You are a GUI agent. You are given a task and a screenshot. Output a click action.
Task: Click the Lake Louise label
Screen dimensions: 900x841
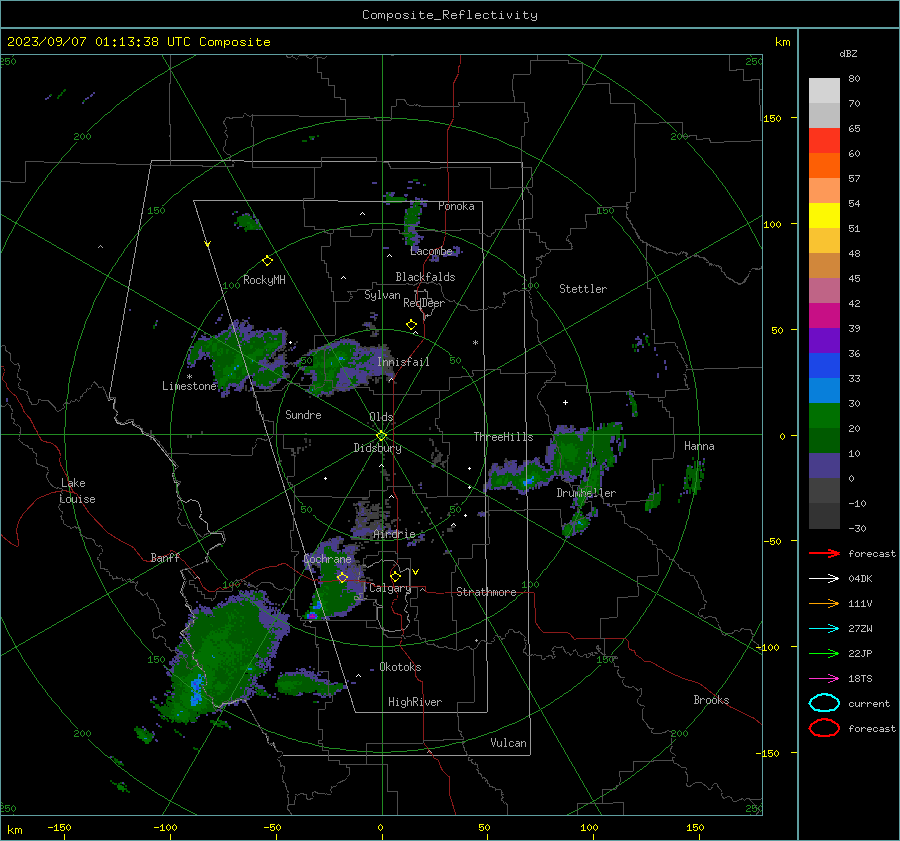pos(77,491)
